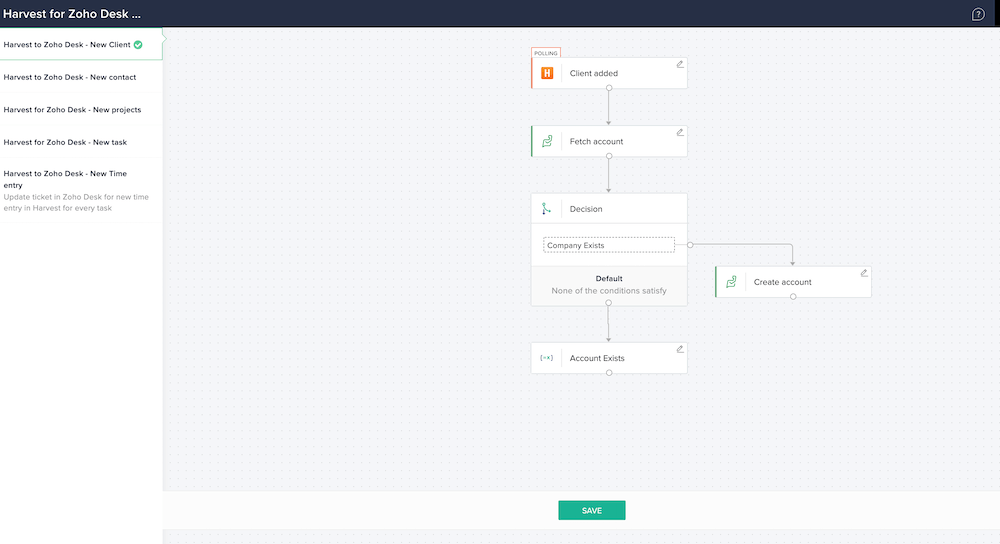
Task: Select the Company Exists condition box
Action: [x=608, y=245]
